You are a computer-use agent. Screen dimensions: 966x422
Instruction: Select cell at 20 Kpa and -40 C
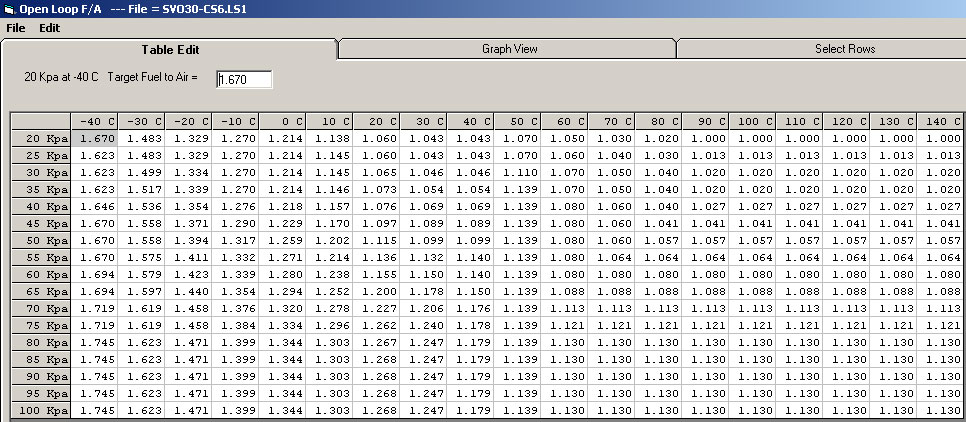95,138
